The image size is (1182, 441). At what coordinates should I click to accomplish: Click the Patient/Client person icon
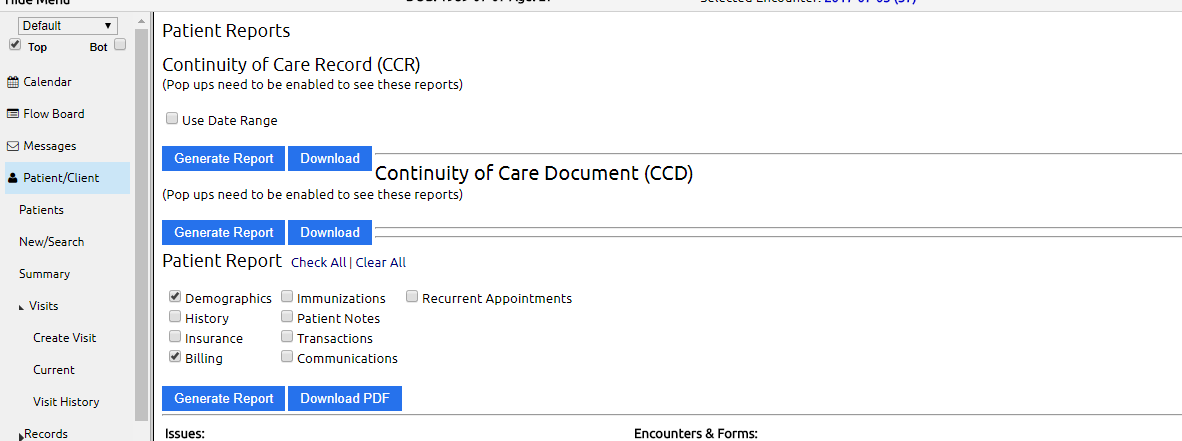pyautogui.click(x=13, y=179)
